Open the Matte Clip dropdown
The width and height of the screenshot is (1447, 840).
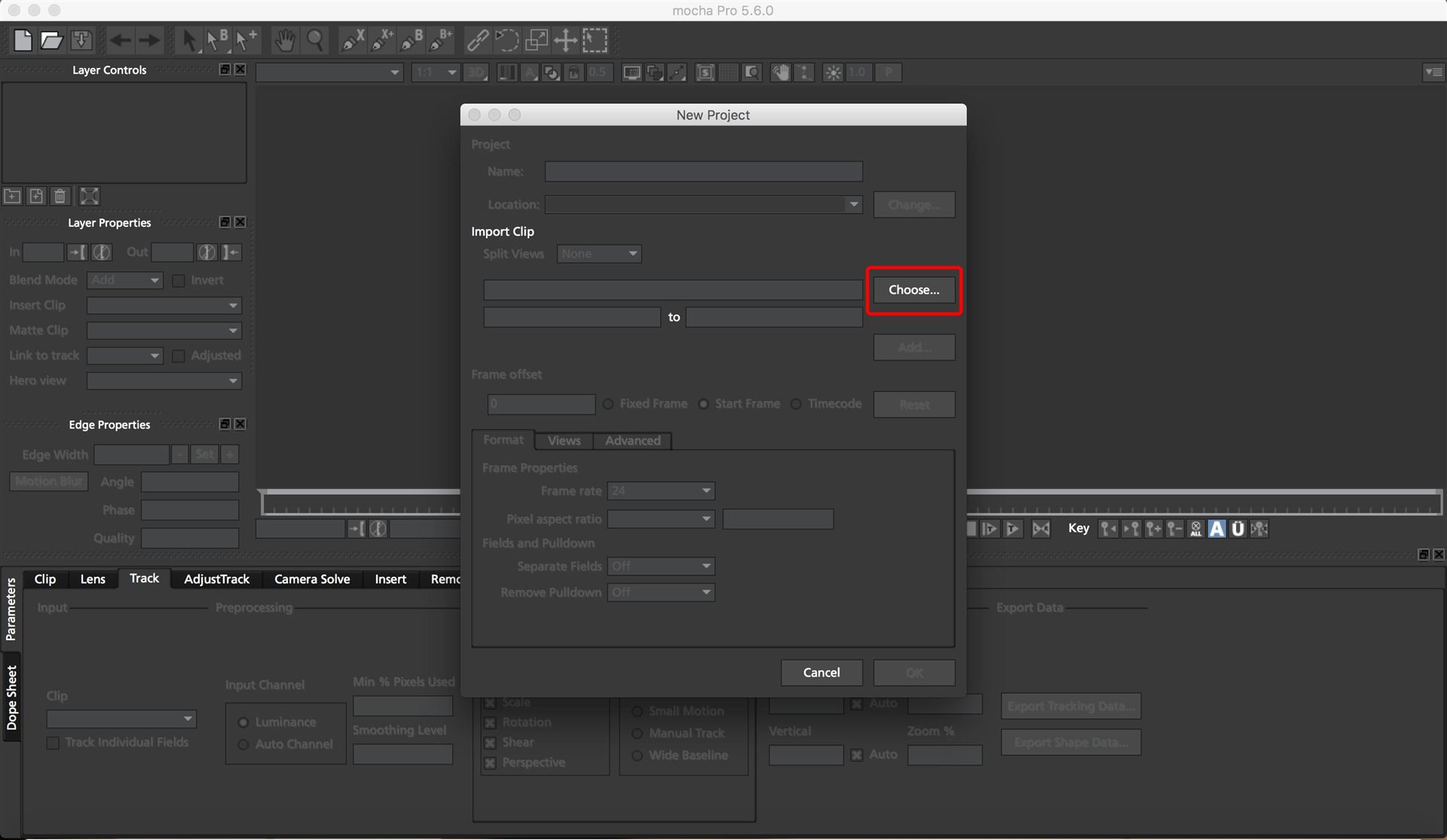[x=164, y=331]
